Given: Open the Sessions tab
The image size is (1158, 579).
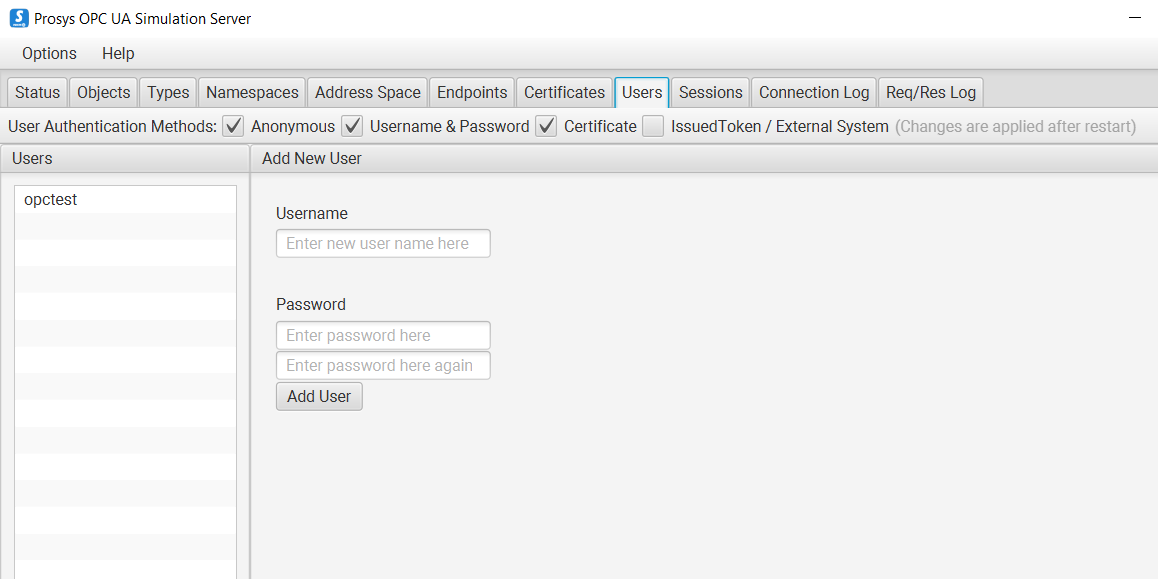Looking at the screenshot, I should point(710,92).
